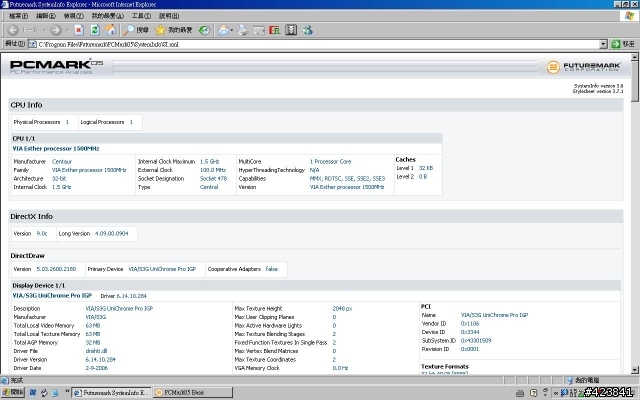This screenshot has width=640, height=400.
Task: Click the Stop loading red X icon
Action: point(79,30)
